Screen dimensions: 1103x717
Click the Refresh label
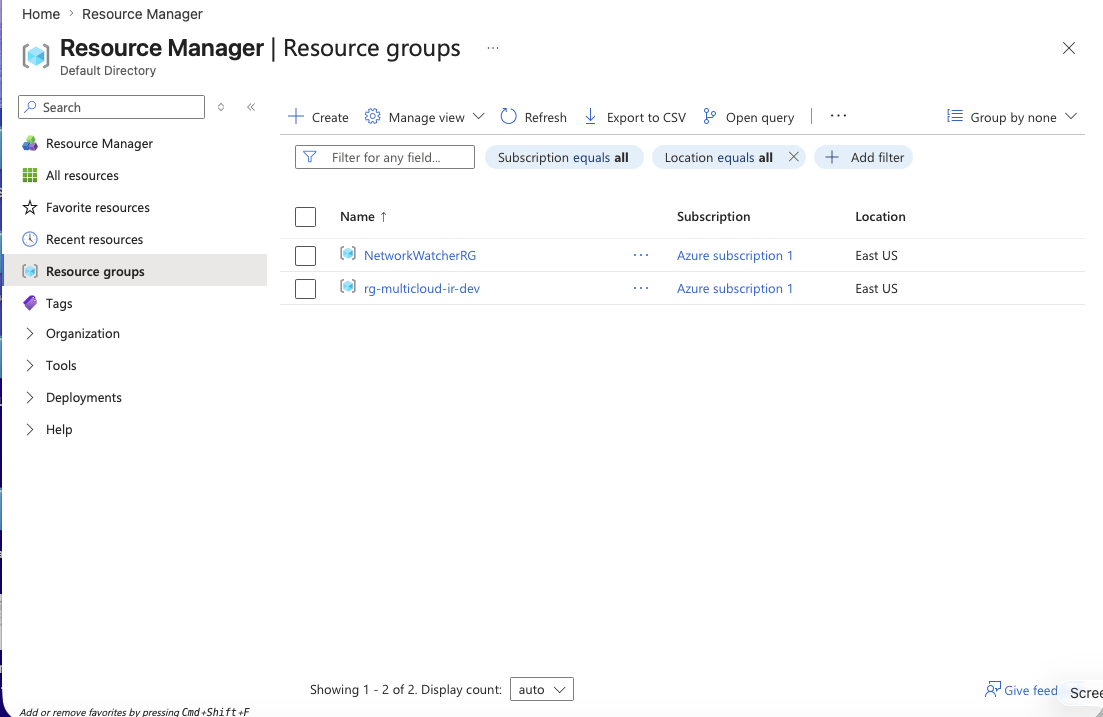pos(545,118)
